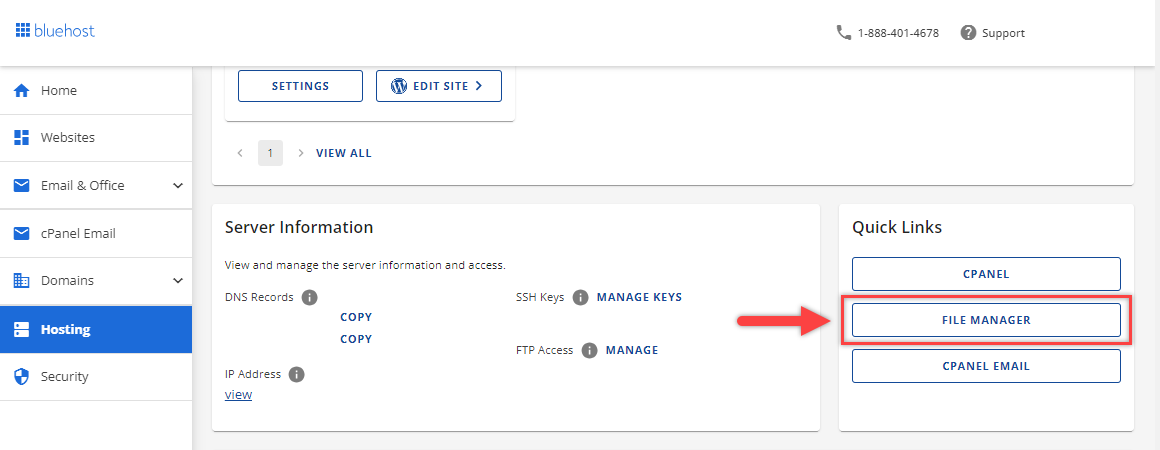Select cPanel Email in sidebar
The width and height of the screenshot is (1160, 450).
coord(78,233)
